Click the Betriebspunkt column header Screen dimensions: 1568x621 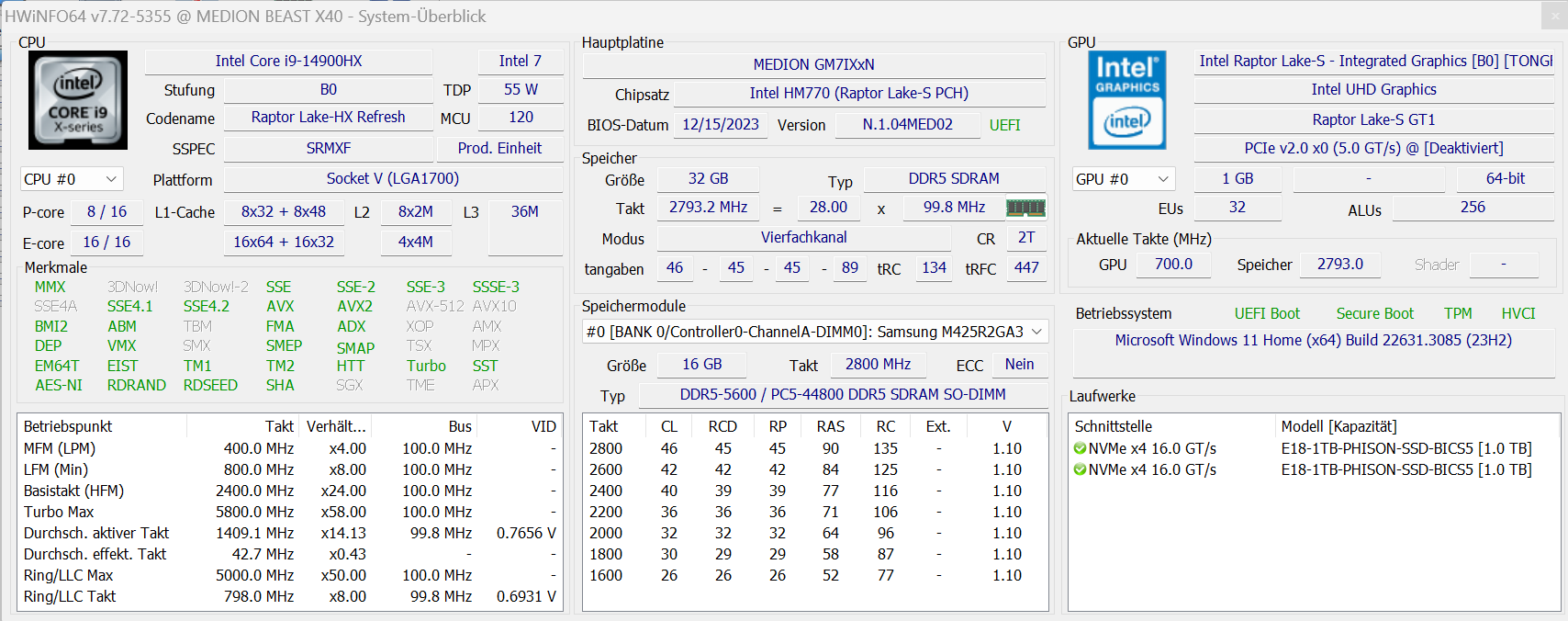(103, 426)
